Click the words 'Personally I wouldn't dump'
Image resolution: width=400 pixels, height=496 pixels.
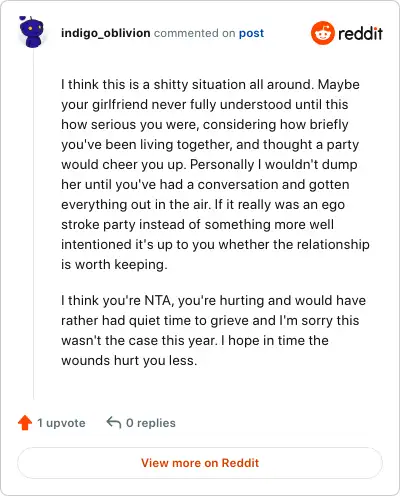pos(273,164)
